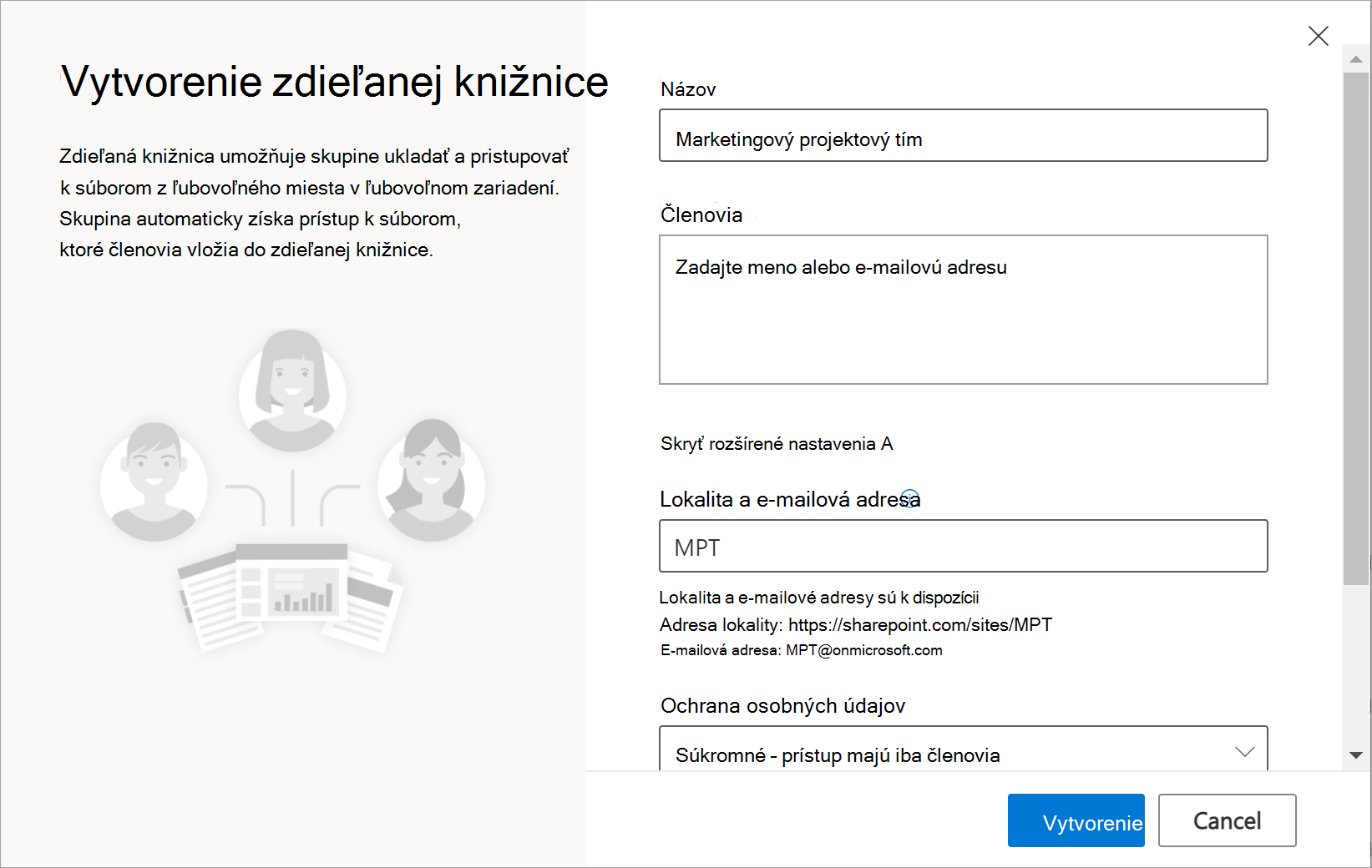The height and width of the screenshot is (868, 1372).
Task: Click the Členovia label
Action: [701, 215]
